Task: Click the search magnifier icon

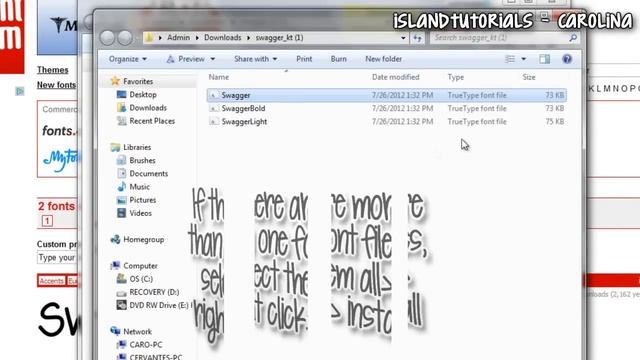Action: coord(573,38)
